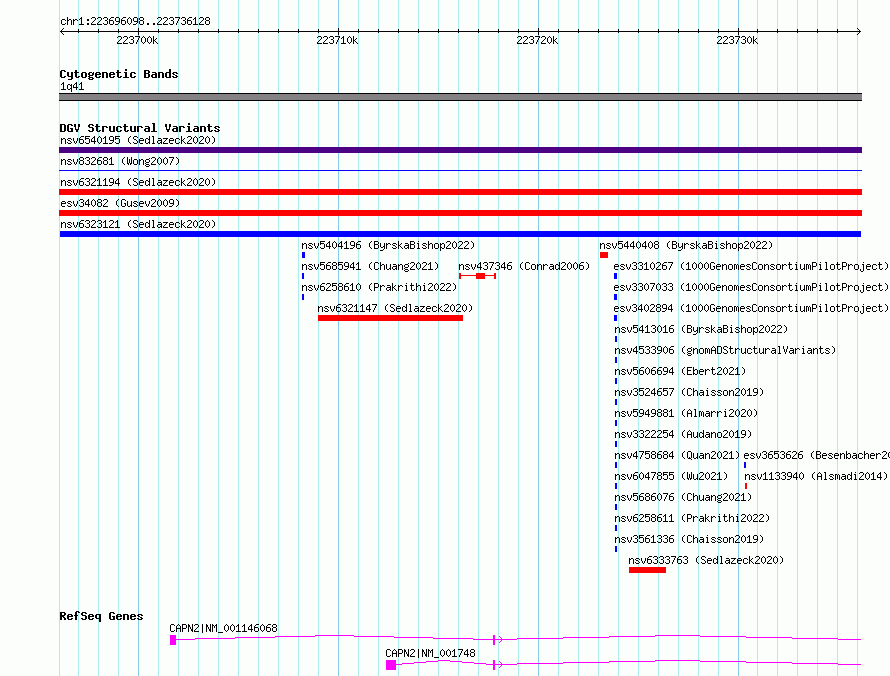Select the red esv34082 variant bar
This screenshot has height=676, width=890.
pyautogui.click(x=460, y=213)
